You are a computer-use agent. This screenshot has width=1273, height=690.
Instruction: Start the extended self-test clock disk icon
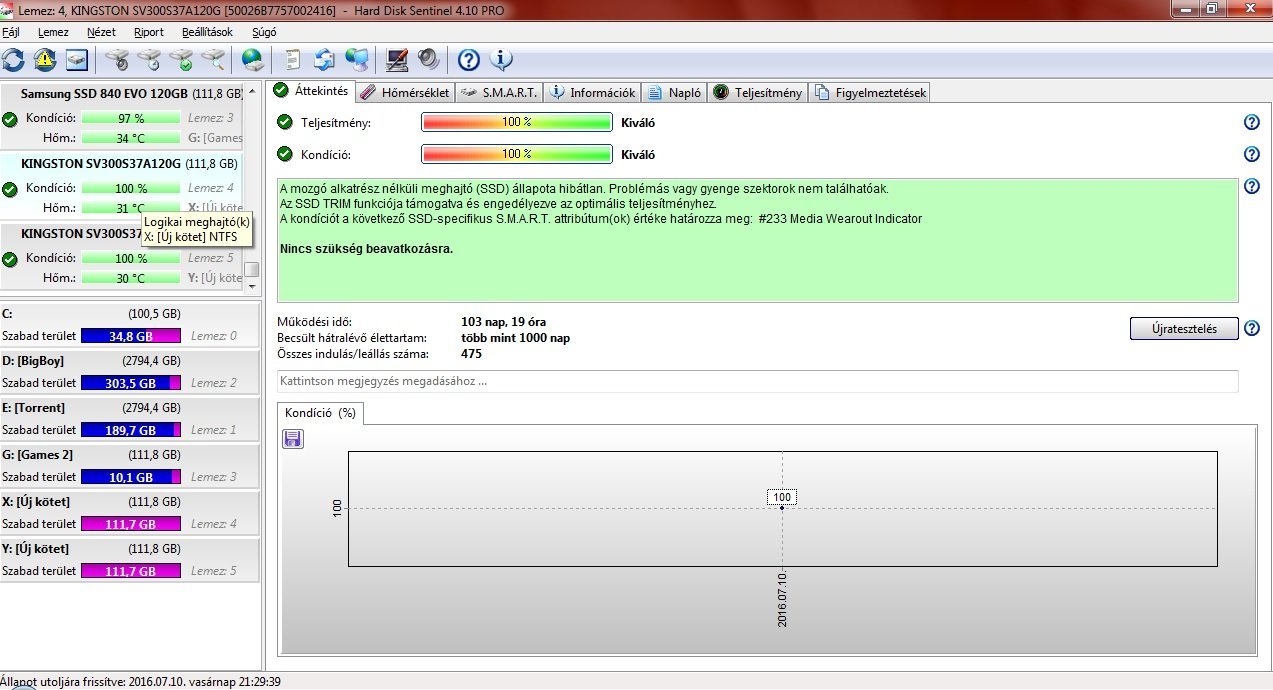pyautogui.click(x=149, y=60)
